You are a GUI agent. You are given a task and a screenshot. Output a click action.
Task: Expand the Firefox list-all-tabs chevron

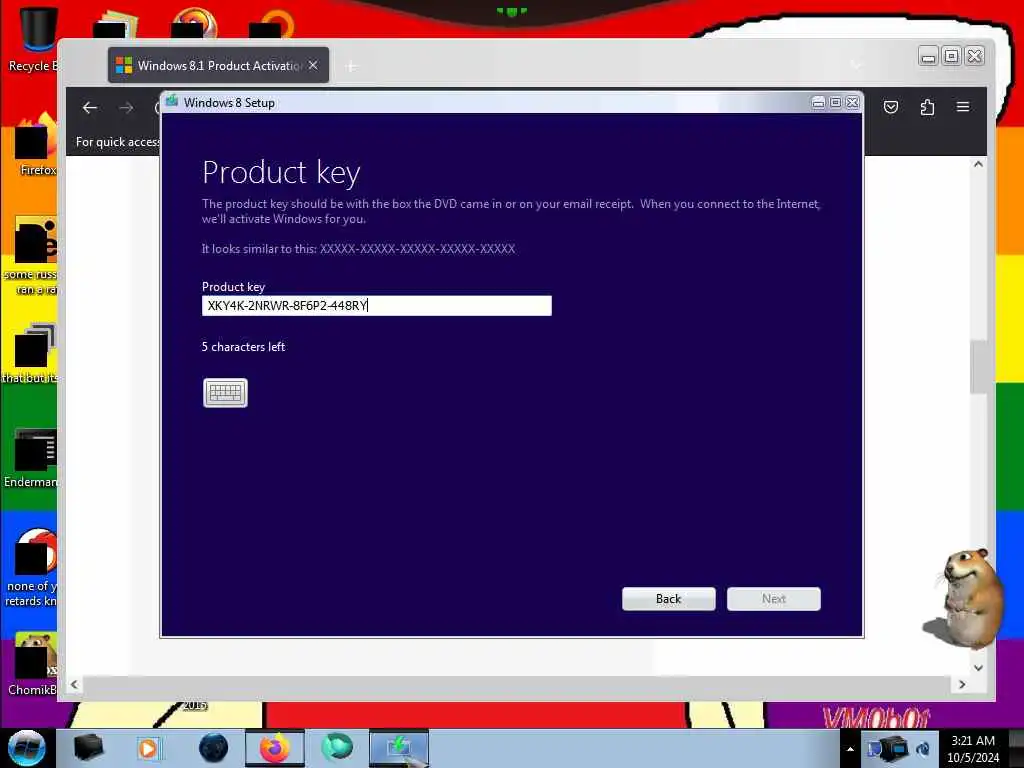point(856,65)
